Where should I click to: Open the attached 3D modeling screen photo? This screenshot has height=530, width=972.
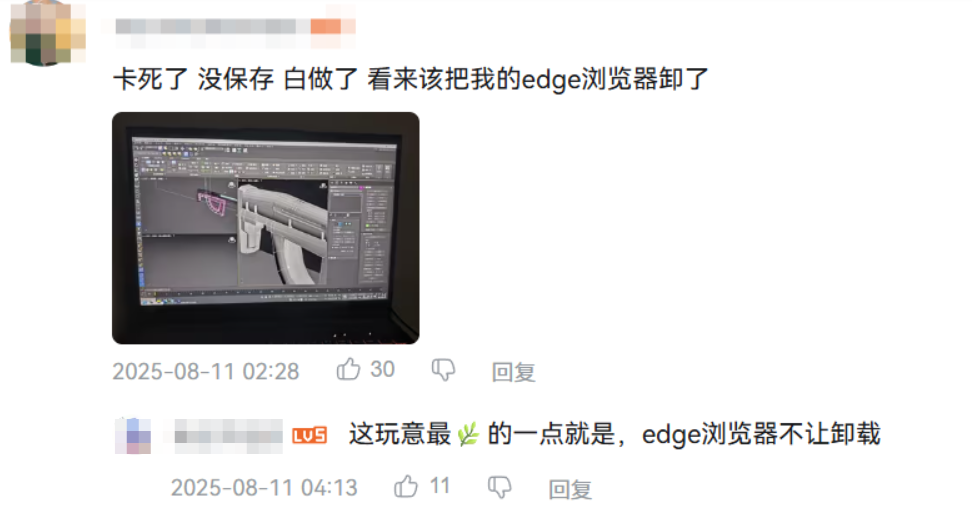pos(265,228)
